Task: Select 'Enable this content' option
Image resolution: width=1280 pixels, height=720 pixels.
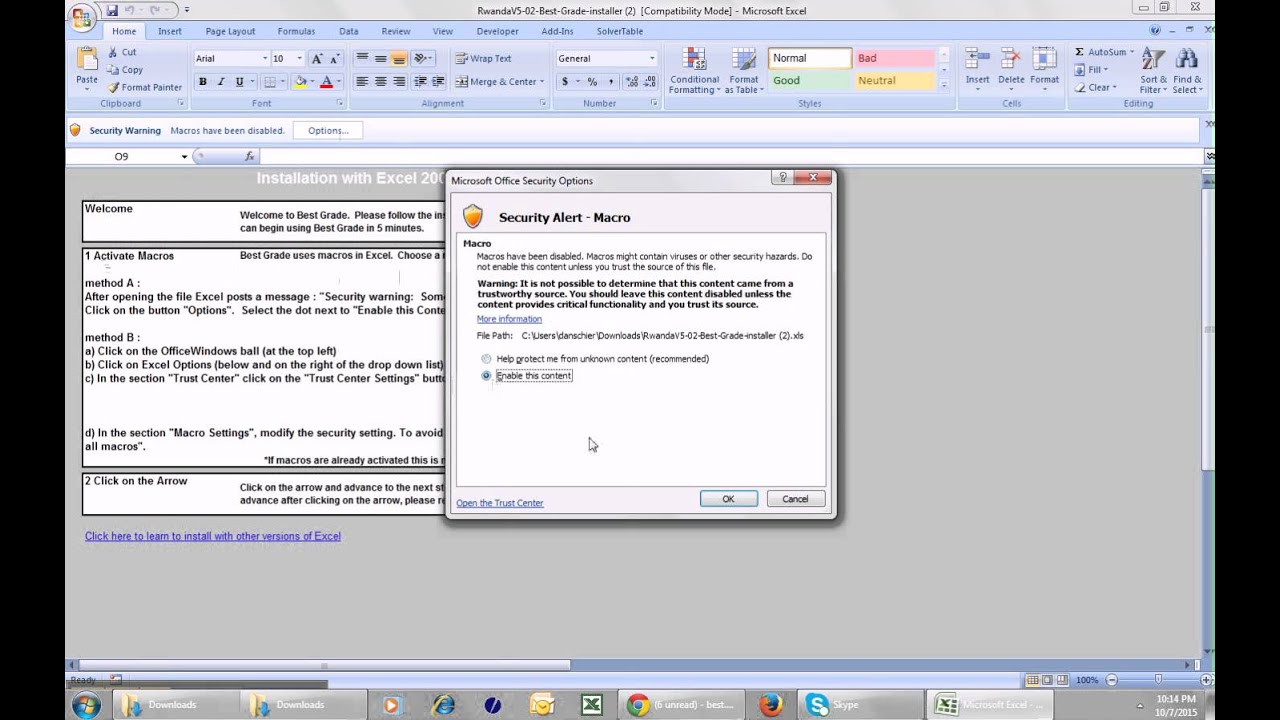Action: pyautogui.click(x=486, y=376)
